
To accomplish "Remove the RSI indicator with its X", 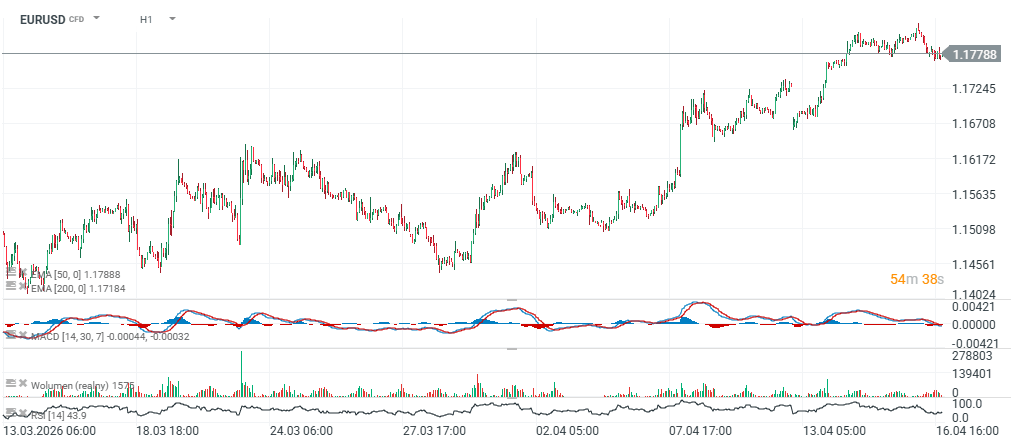I will [22, 412].
